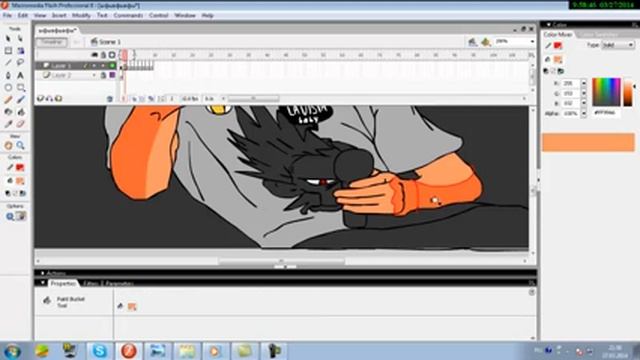Toggle the Lock Fill option in toolbox
Viewport: 640px width, 360px height.
21,216
